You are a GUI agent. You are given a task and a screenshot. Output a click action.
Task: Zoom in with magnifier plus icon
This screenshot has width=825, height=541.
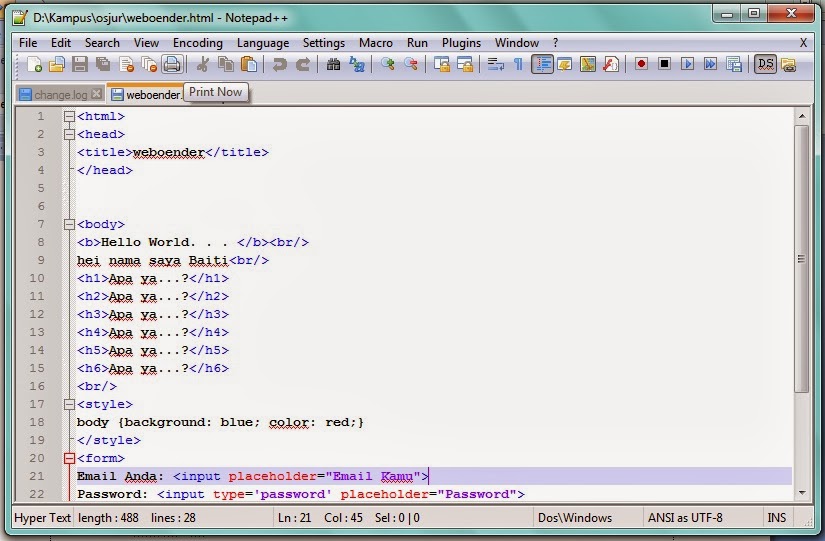388,65
